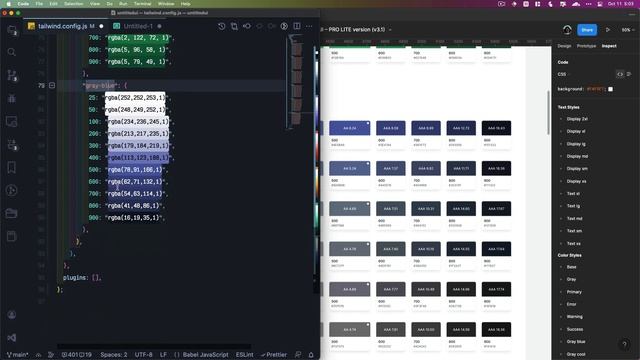This screenshot has width=640, height=360.
Task: Open the Search view in VS Code activity bar
Action: pos(12,52)
